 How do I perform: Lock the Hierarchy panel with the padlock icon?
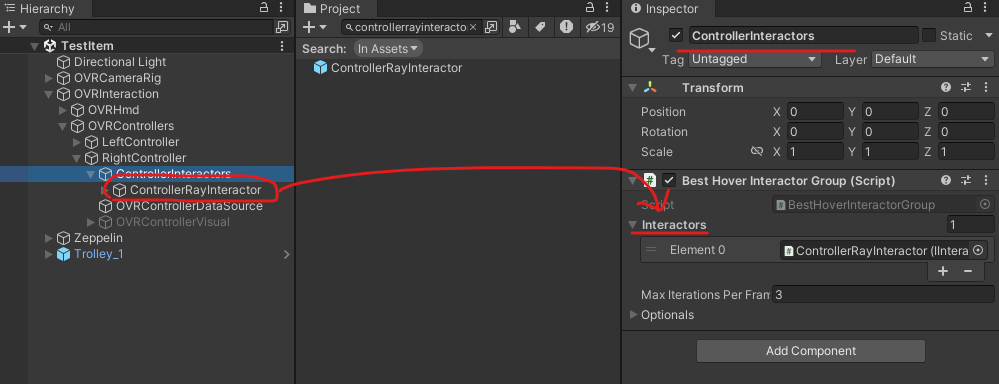(264, 8)
